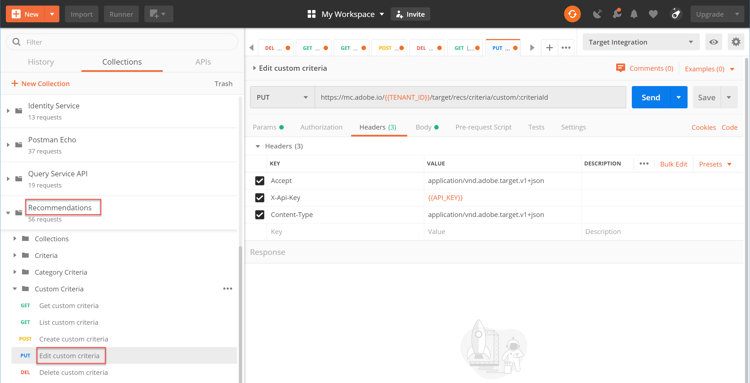This screenshot has width=750, height=383.
Task: Switch to the Body tab
Action: coord(427,127)
